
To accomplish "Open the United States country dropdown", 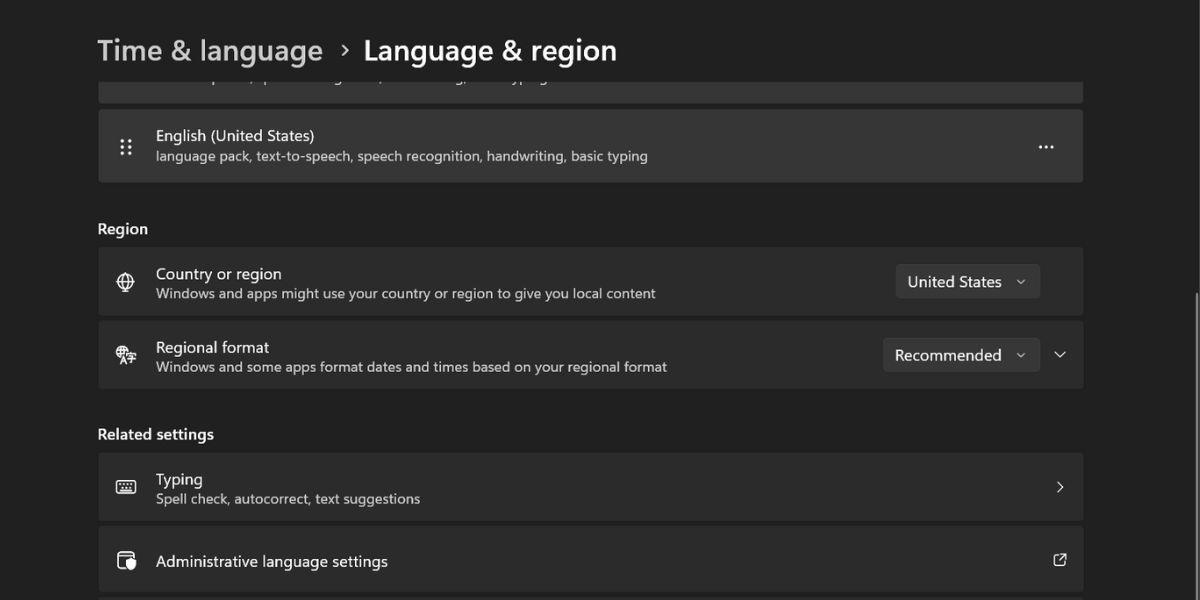I will 967,282.
